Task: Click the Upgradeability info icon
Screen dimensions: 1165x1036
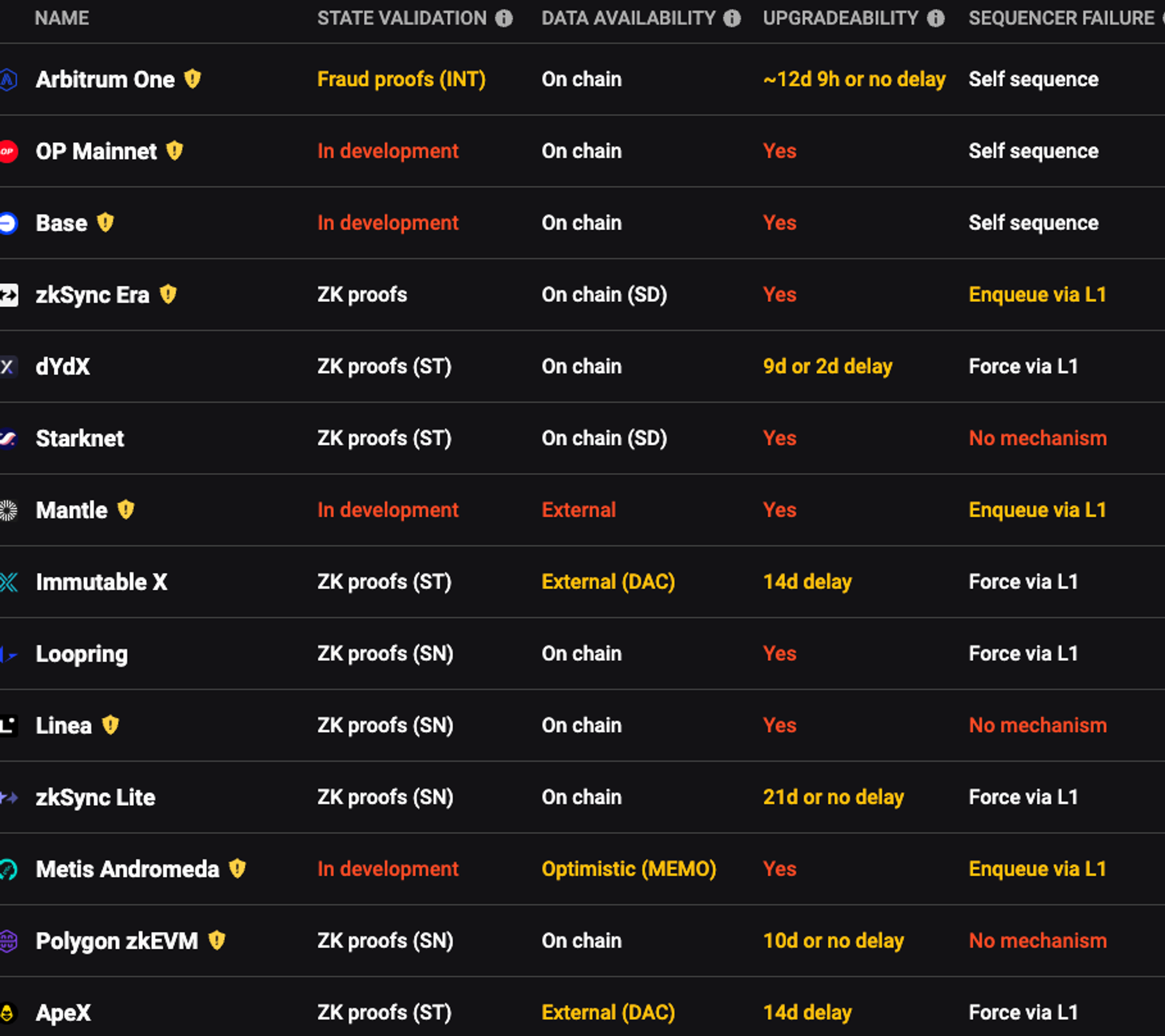Action: (935, 19)
